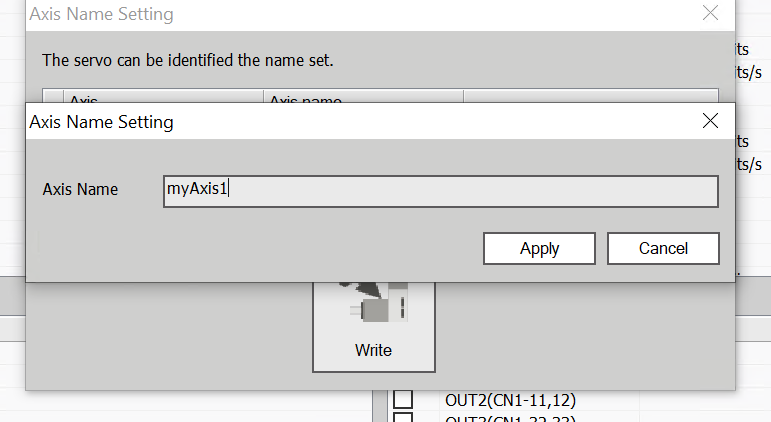Tick the OUT2(CN1-11,12) checkbox

[x=403, y=400]
